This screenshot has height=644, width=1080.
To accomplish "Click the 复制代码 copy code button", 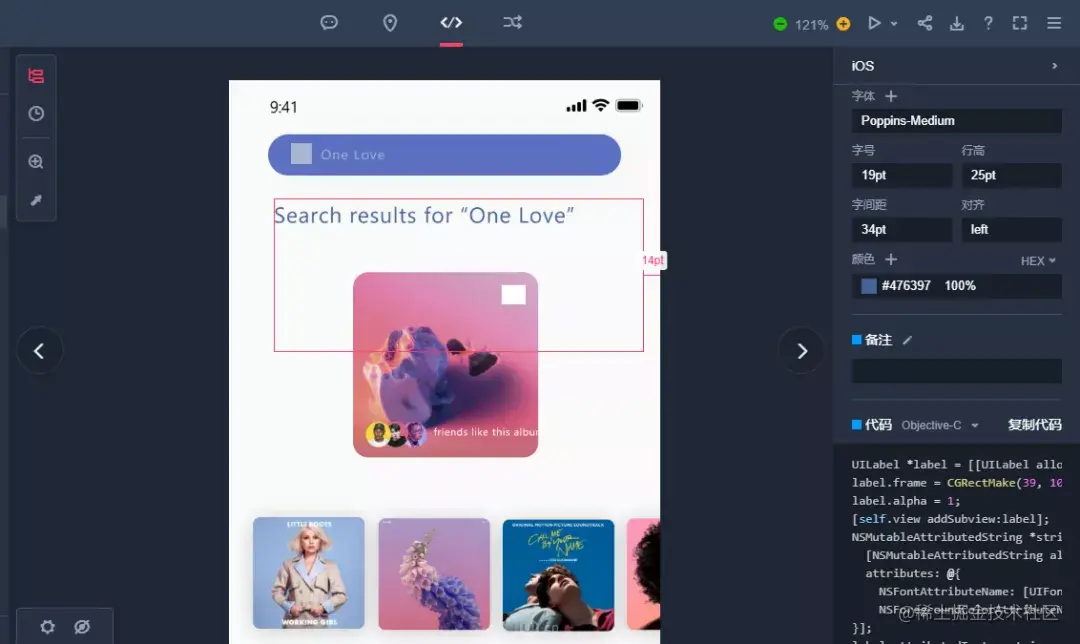I will (1035, 425).
